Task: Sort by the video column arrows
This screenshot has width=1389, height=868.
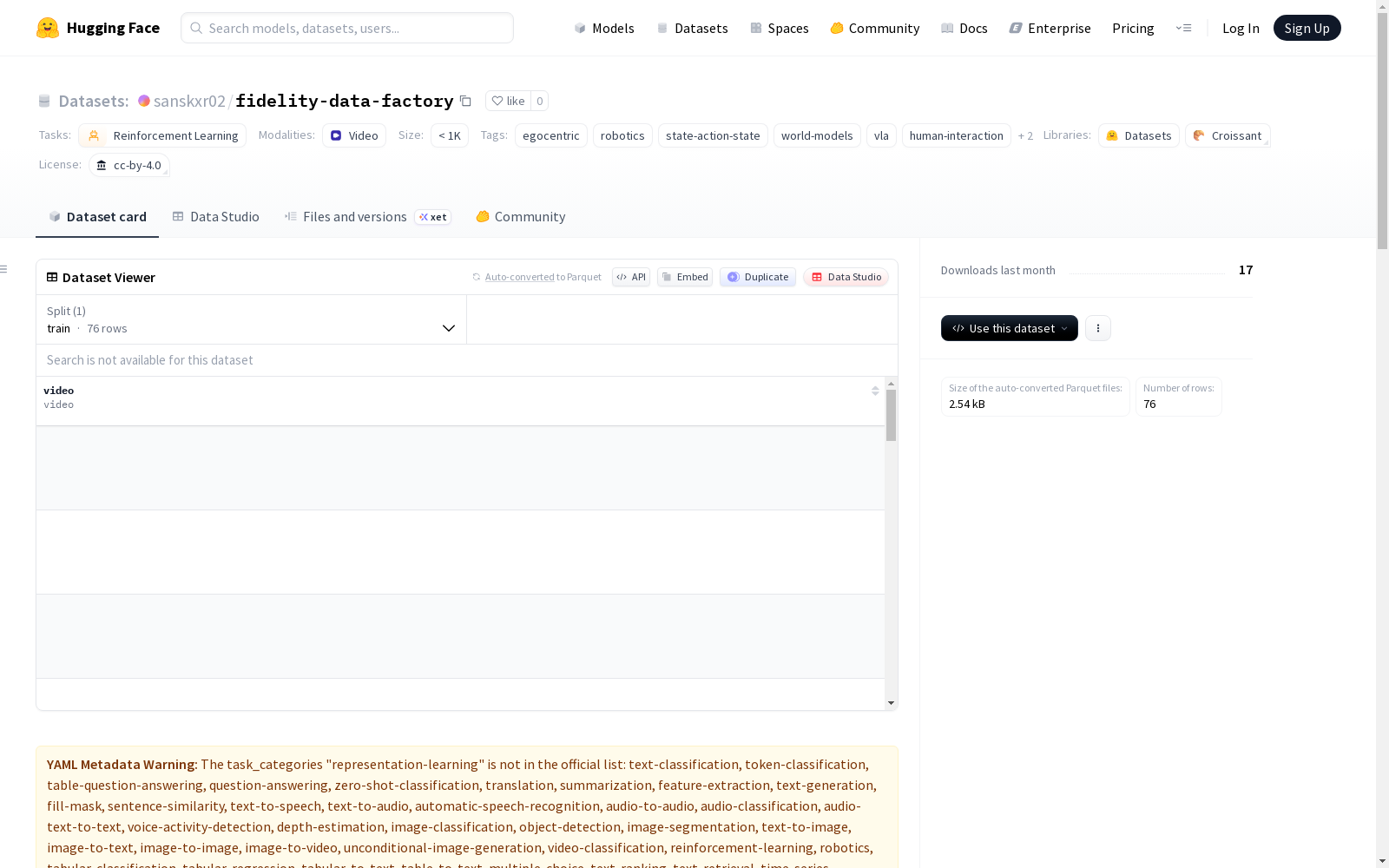Action: tap(875, 391)
